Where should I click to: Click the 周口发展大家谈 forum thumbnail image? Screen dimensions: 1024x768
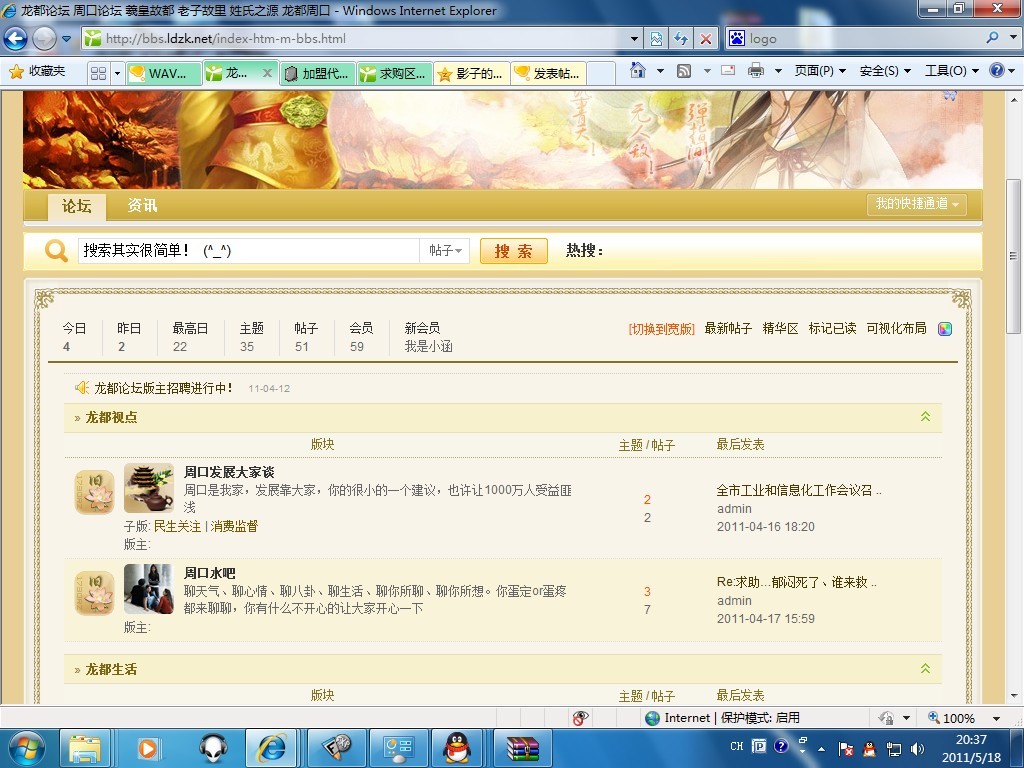pyautogui.click(x=149, y=488)
